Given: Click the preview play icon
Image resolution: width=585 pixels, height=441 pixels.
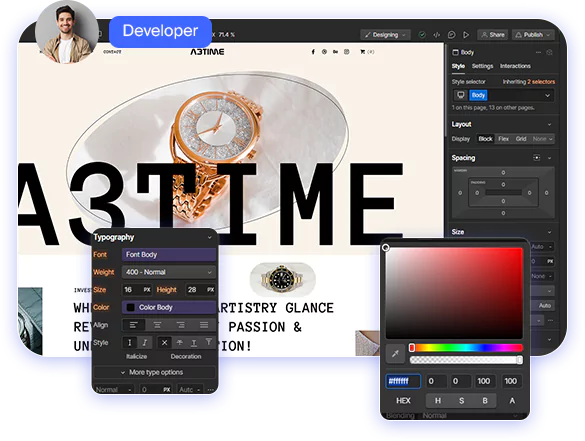Looking at the screenshot, I should click(x=466, y=35).
